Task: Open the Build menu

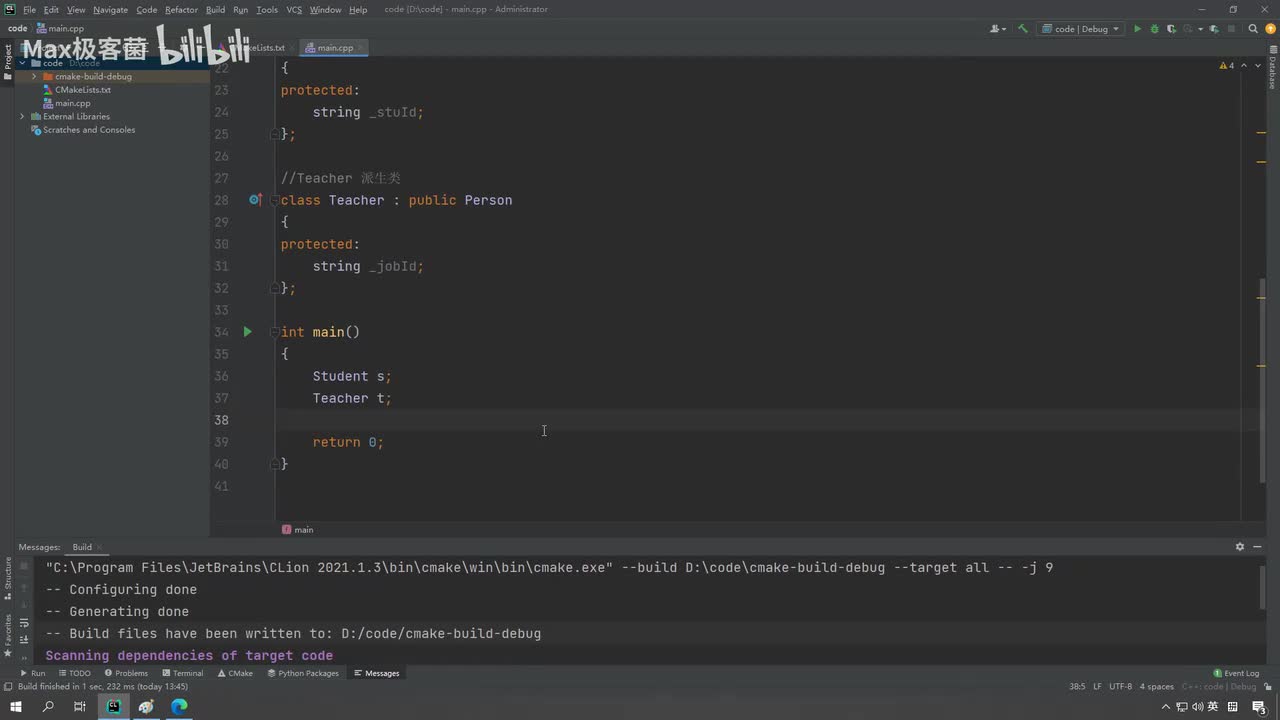Action: coord(215,9)
